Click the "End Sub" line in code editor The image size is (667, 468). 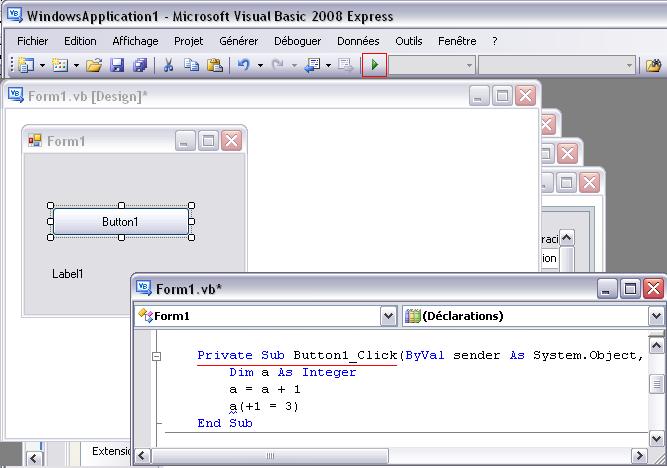(225, 423)
